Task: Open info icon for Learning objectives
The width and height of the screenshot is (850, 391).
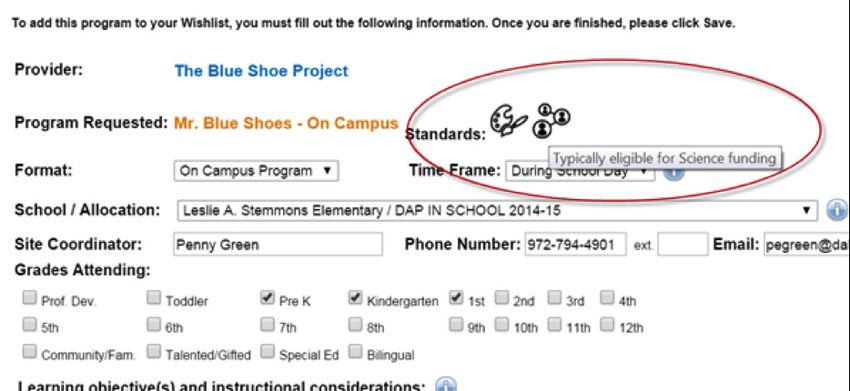Action: click(x=446, y=386)
